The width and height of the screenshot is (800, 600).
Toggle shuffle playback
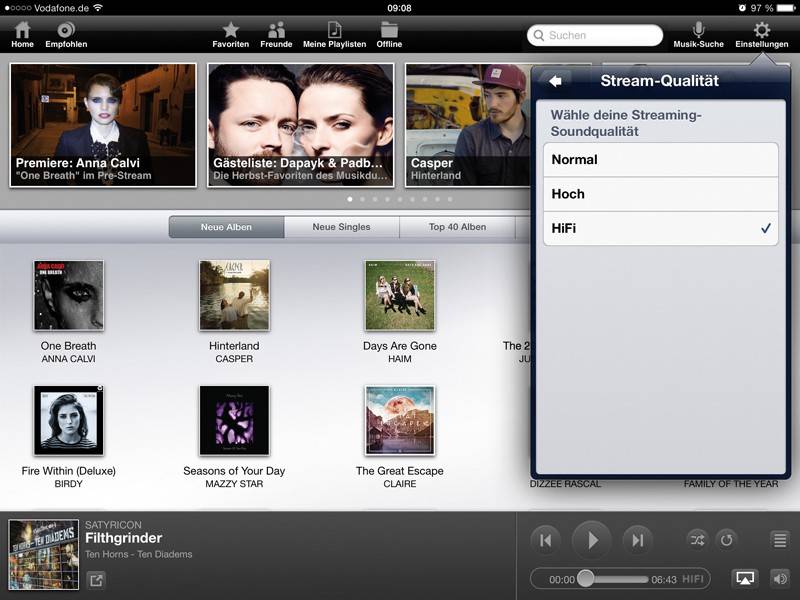[697, 540]
